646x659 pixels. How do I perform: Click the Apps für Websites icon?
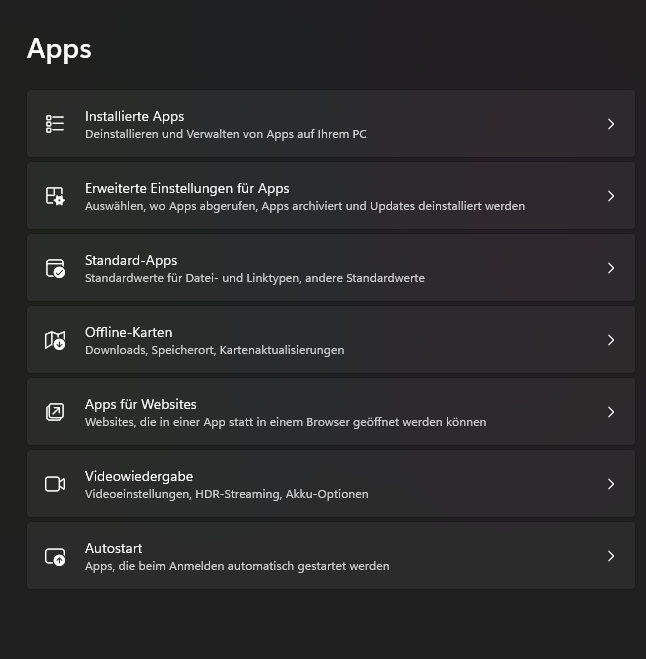click(x=55, y=412)
